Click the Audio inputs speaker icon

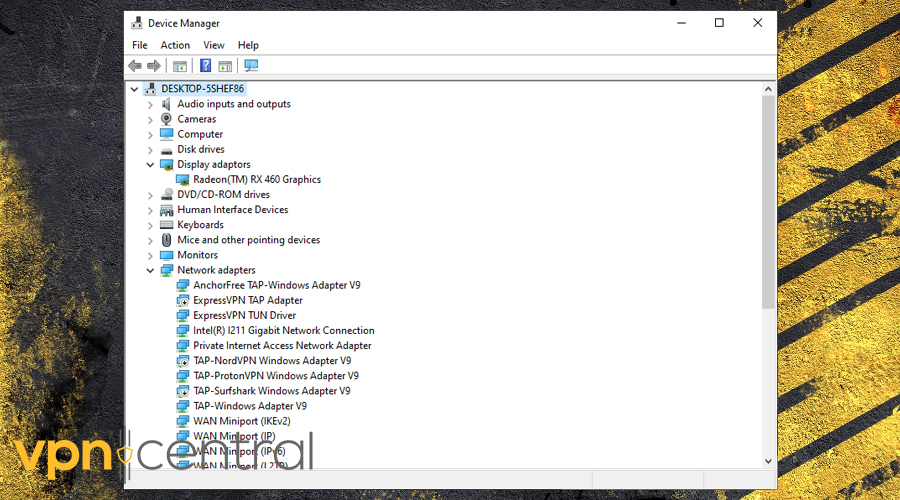(167, 104)
